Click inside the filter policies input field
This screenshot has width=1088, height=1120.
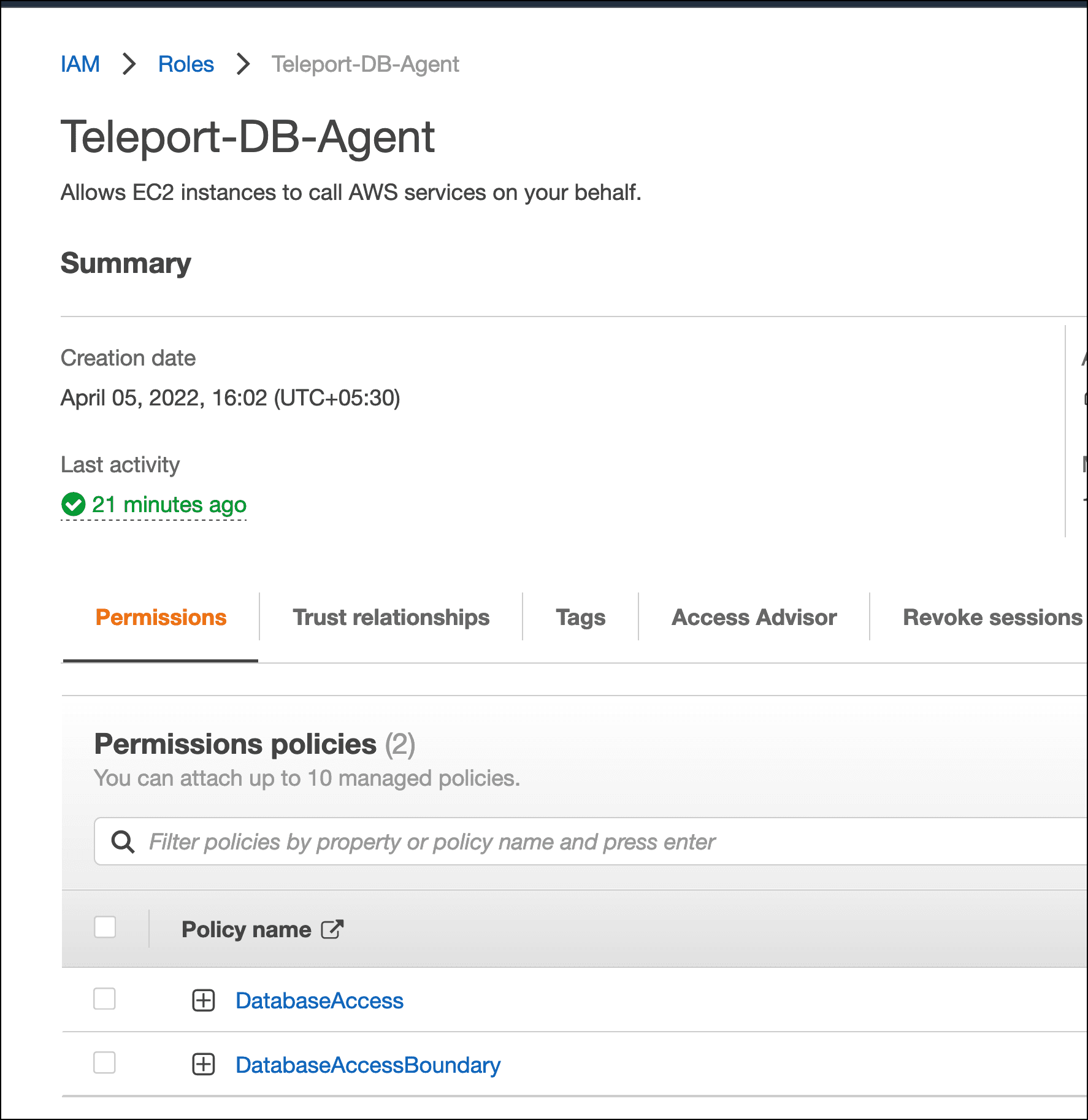429,841
